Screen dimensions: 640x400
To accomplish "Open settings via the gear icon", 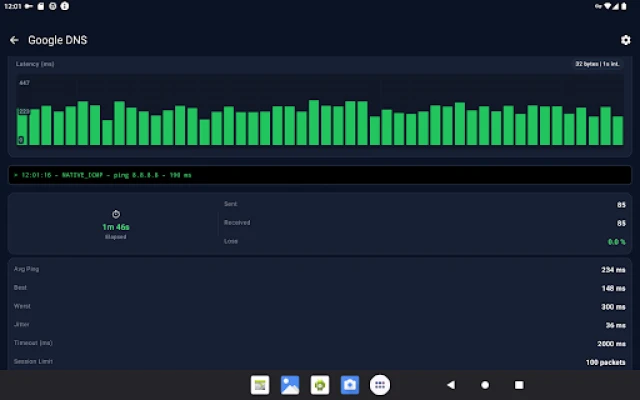I will point(625,40).
